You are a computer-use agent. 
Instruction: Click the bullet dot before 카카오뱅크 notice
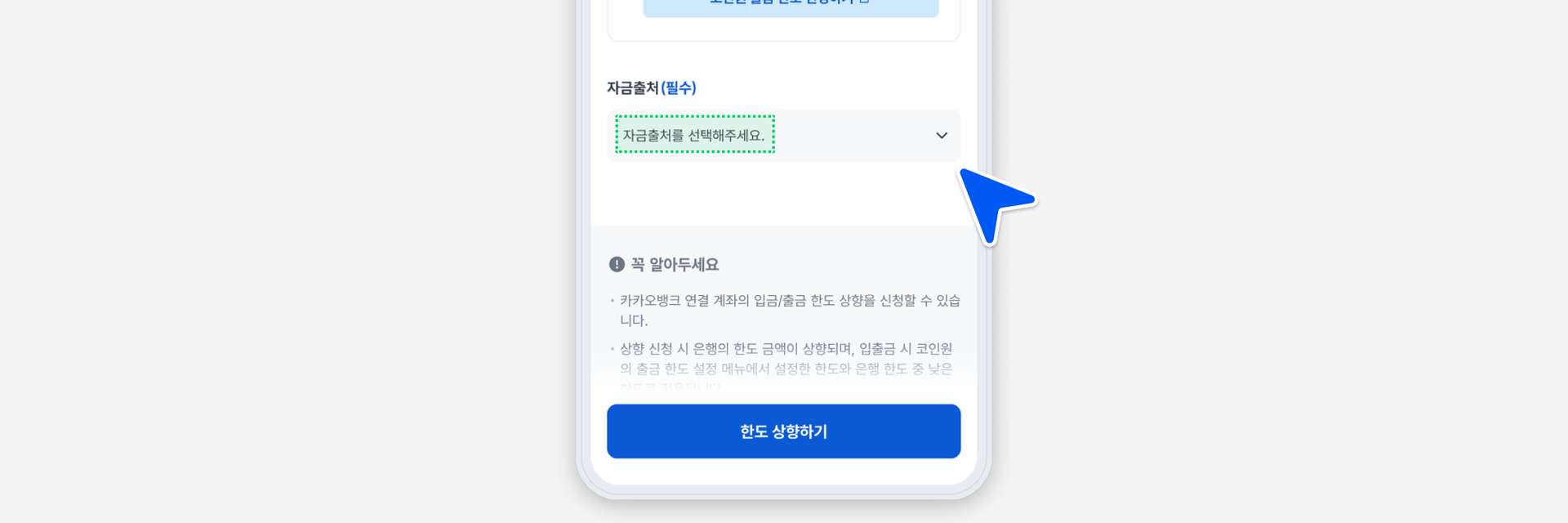pos(612,301)
